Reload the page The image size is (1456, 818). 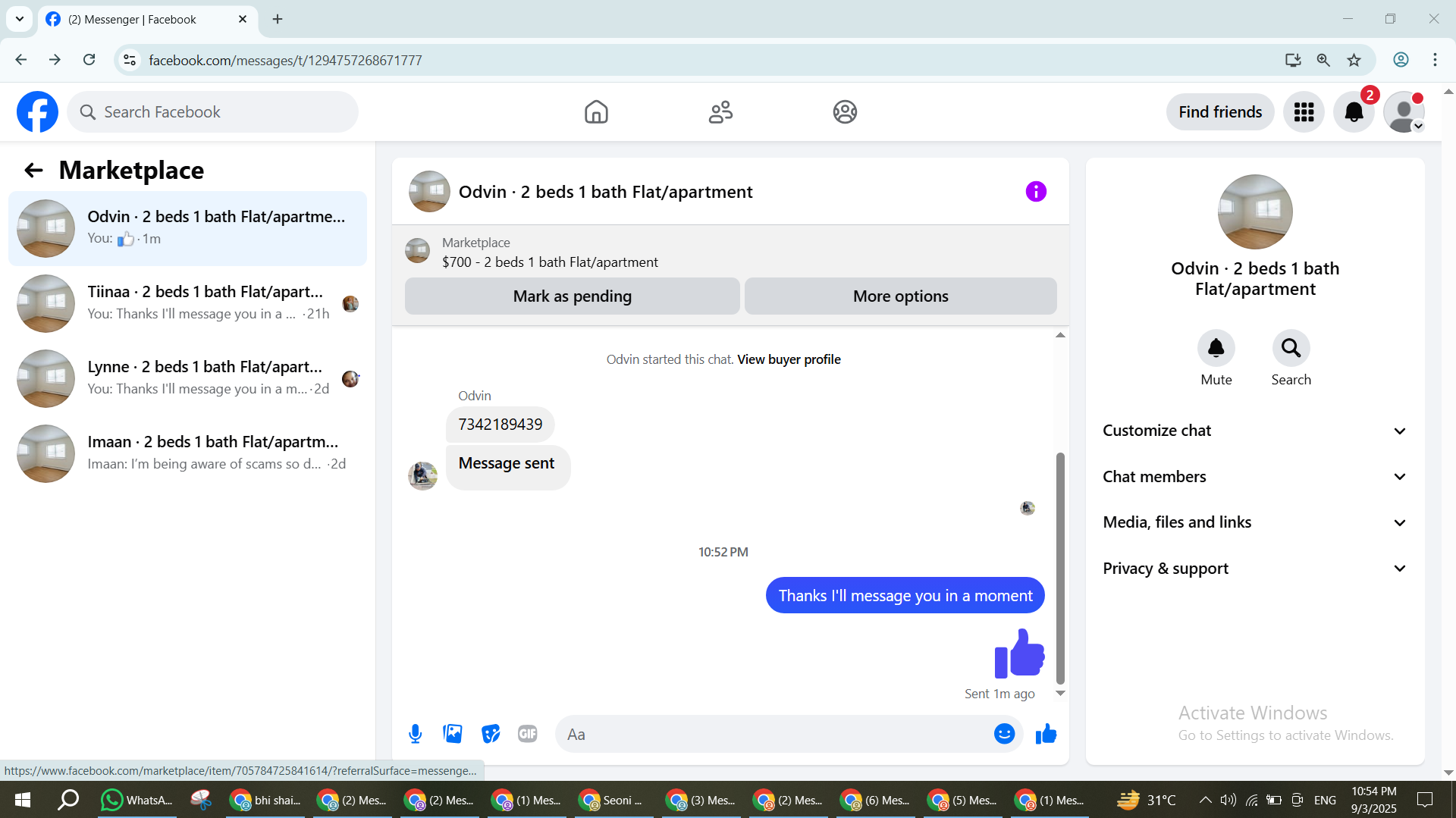coord(89,60)
